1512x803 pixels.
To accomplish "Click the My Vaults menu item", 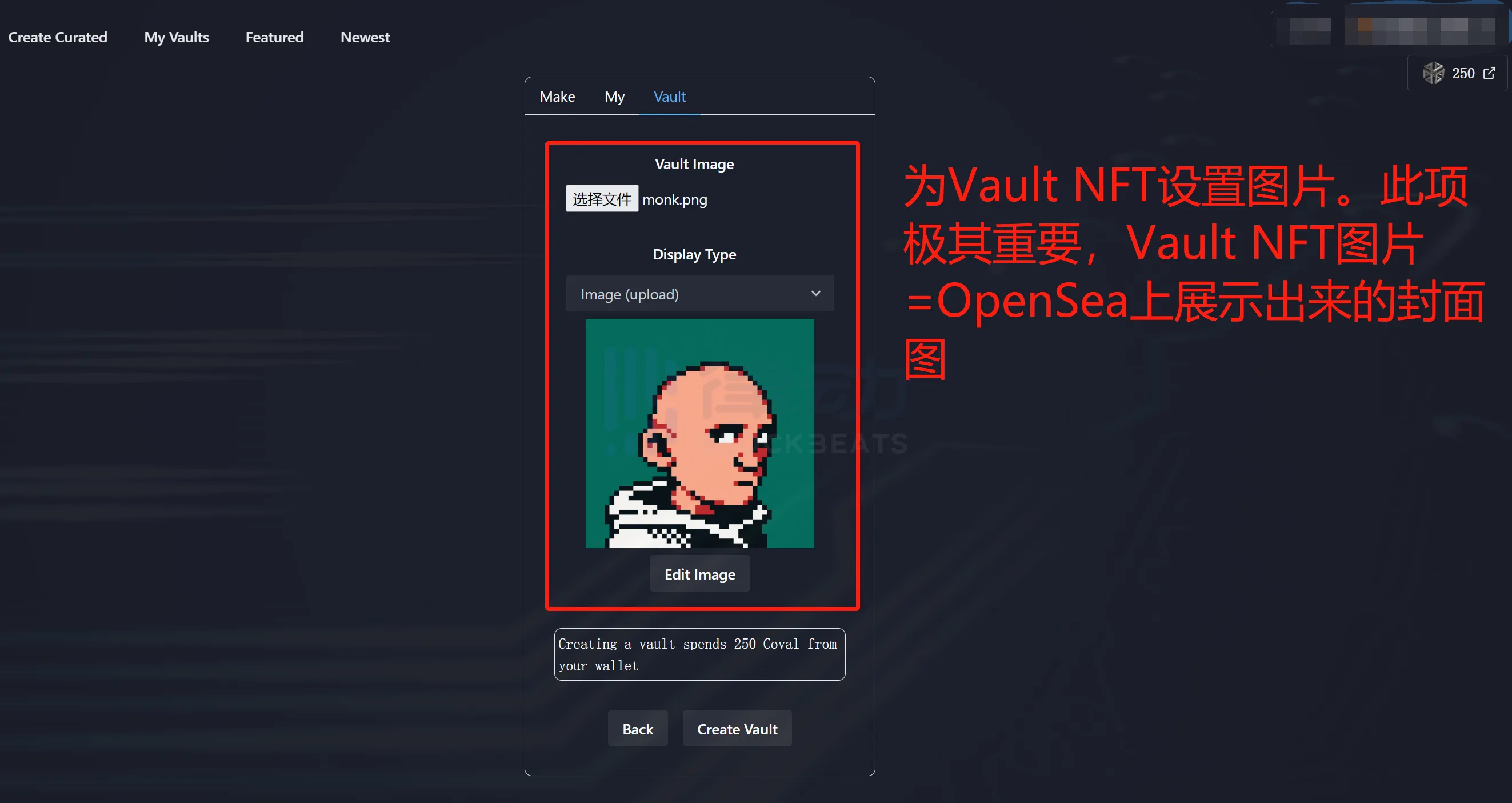I will coord(177,37).
